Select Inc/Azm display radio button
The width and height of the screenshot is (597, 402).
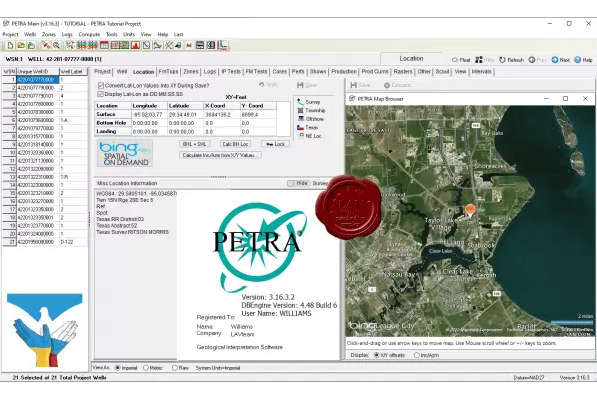click(417, 355)
